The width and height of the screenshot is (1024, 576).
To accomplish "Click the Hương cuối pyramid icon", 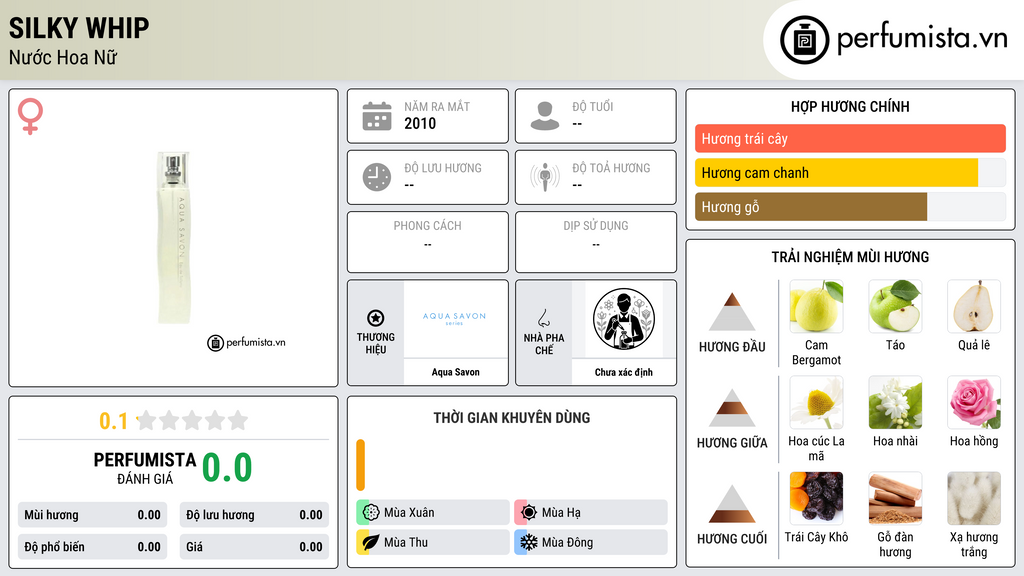I will pos(732,504).
